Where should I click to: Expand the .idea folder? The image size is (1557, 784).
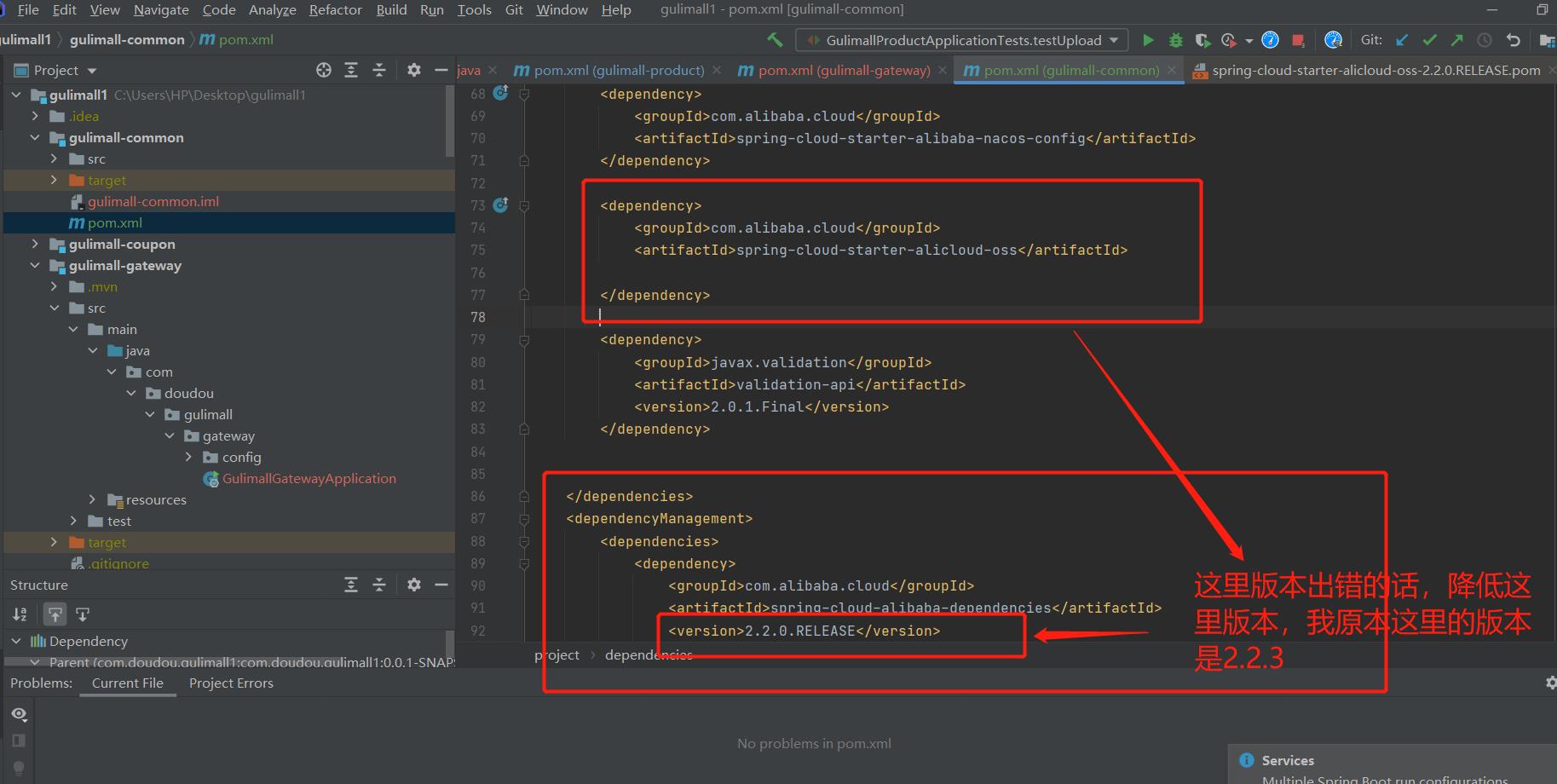click(x=35, y=116)
